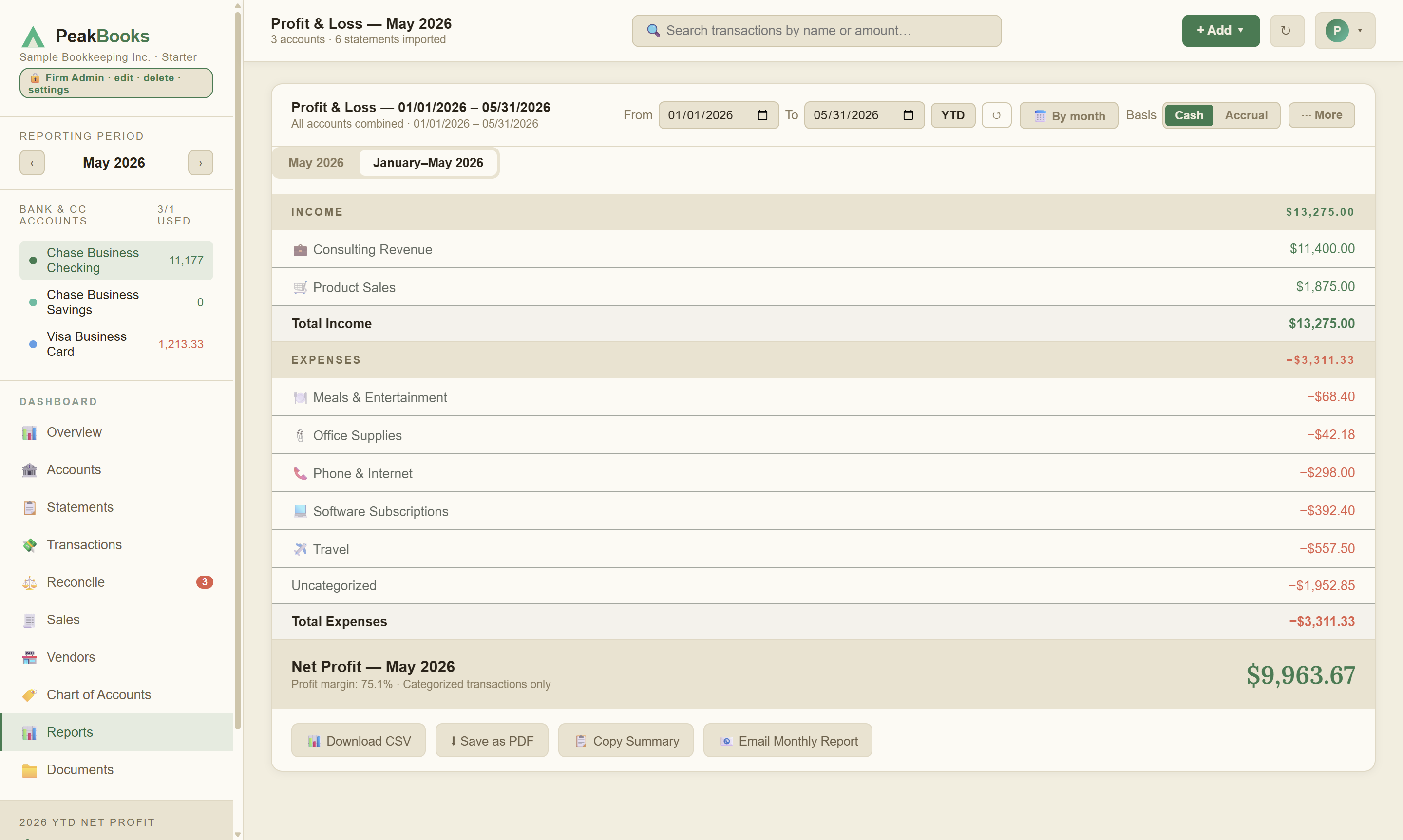Click the PeakBooks logo icon
The image size is (1403, 840).
33,36
